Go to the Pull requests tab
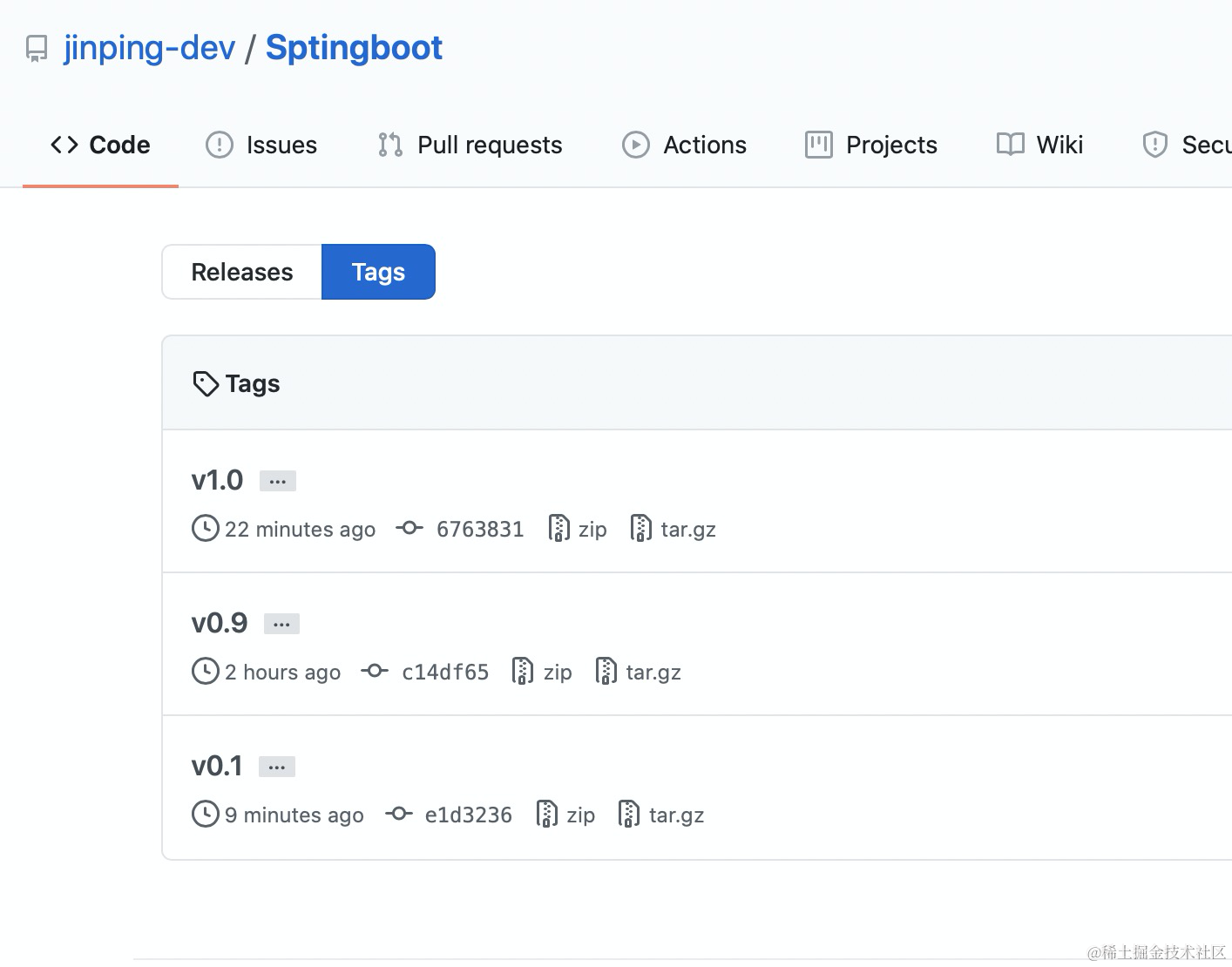1232x967 pixels. (470, 145)
